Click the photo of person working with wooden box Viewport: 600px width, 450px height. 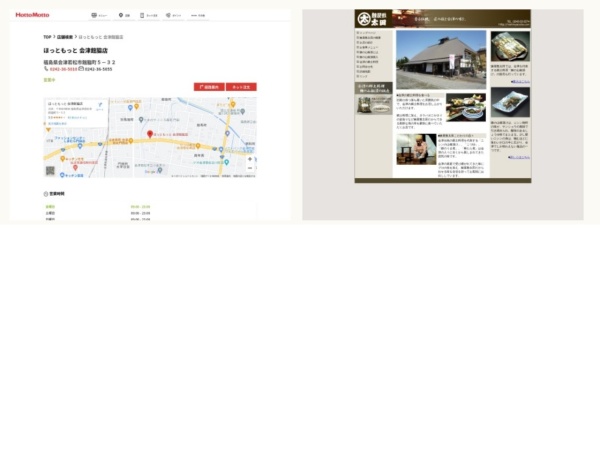coord(416,149)
